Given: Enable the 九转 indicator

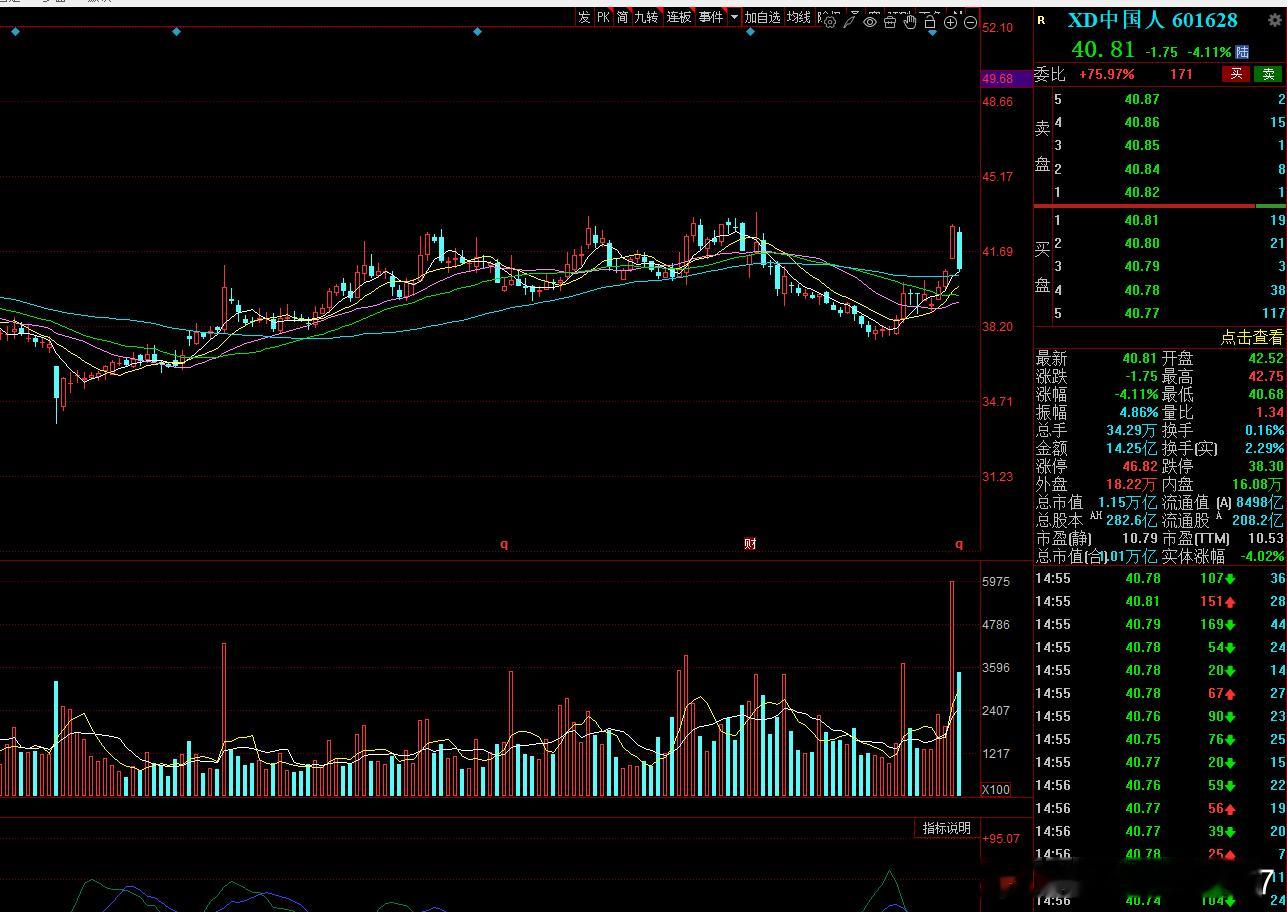Looking at the screenshot, I should tap(647, 17).
